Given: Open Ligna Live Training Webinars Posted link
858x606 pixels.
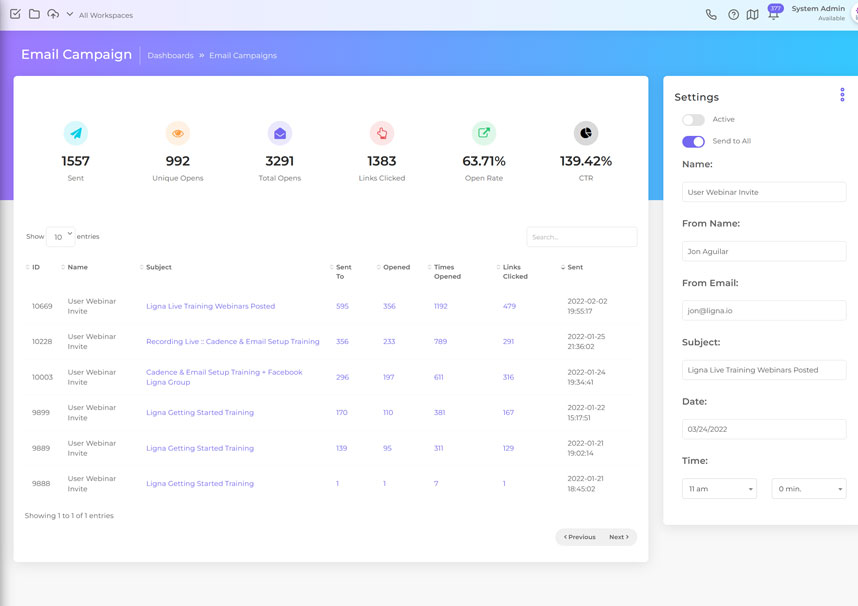Looking at the screenshot, I should pyautogui.click(x=210, y=306).
